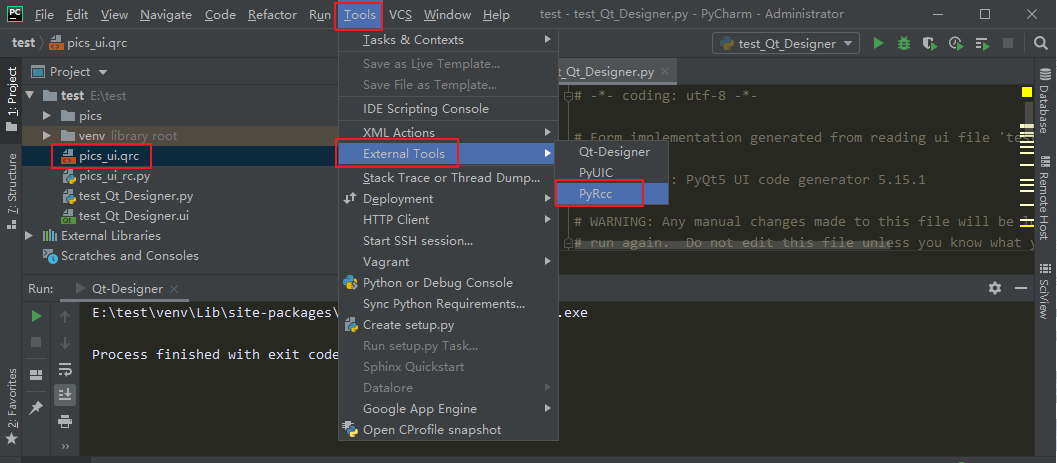The image size is (1057, 463).
Task: Toggle soft-wrap icon in Run panel
Action: [x=65, y=369]
